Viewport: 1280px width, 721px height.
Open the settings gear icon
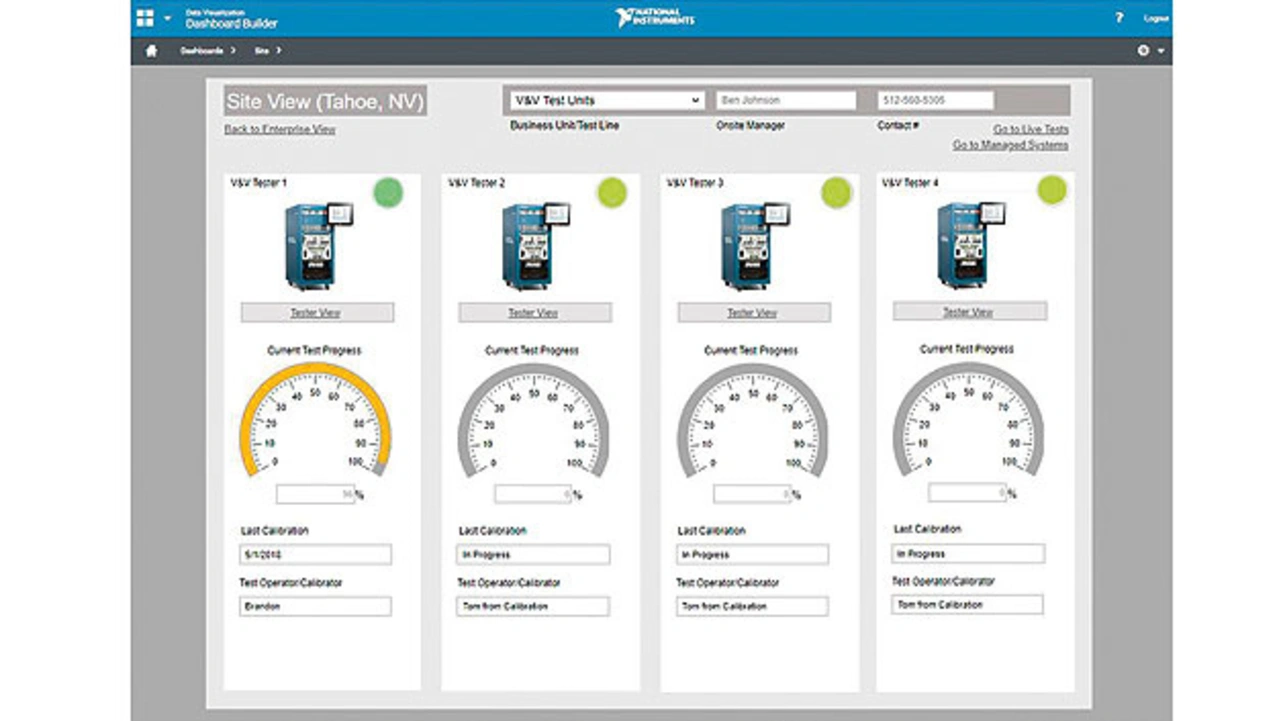click(1143, 50)
